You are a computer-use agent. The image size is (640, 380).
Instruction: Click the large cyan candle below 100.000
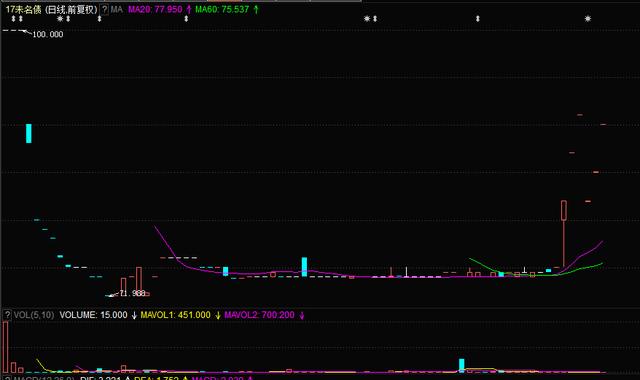coord(29,133)
